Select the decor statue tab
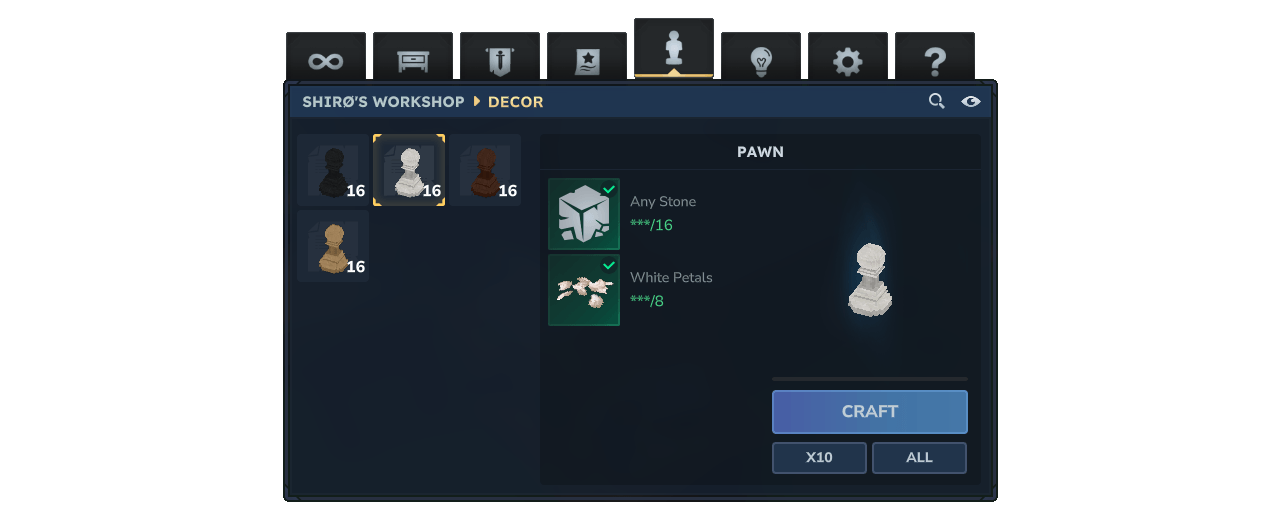Viewport: 1280px width, 520px height. 673,48
